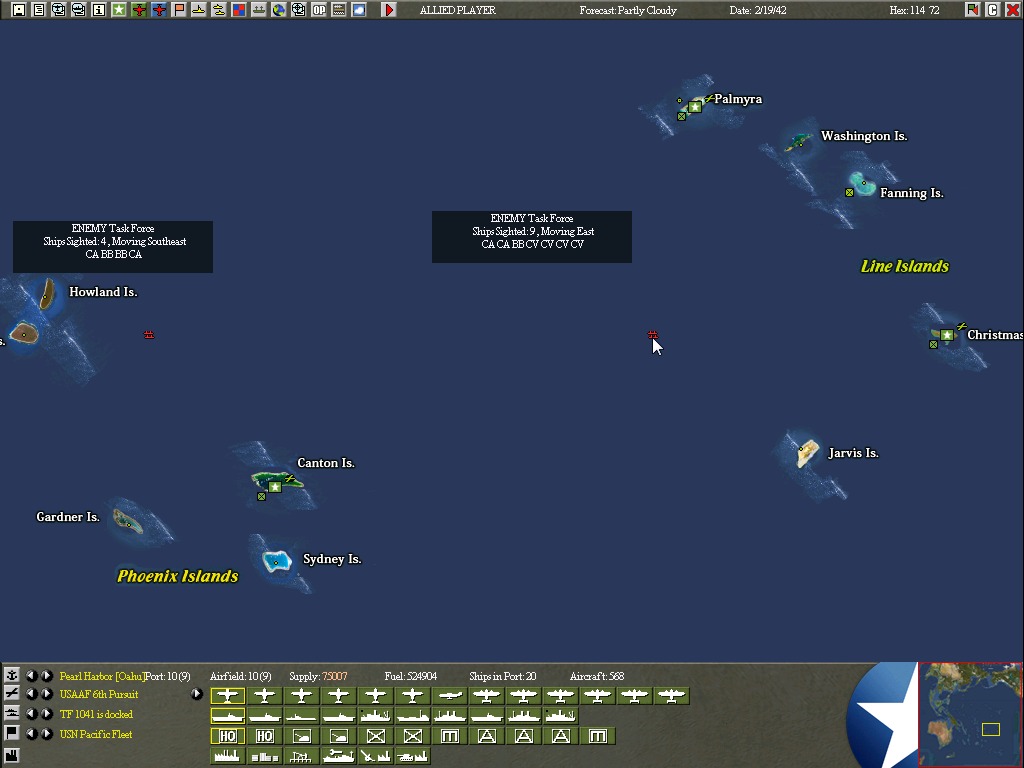Image resolution: width=1024 pixels, height=768 pixels.
Task: Click the oil derrick resource icon
Action: pyautogui.click(x=301, y=756)
